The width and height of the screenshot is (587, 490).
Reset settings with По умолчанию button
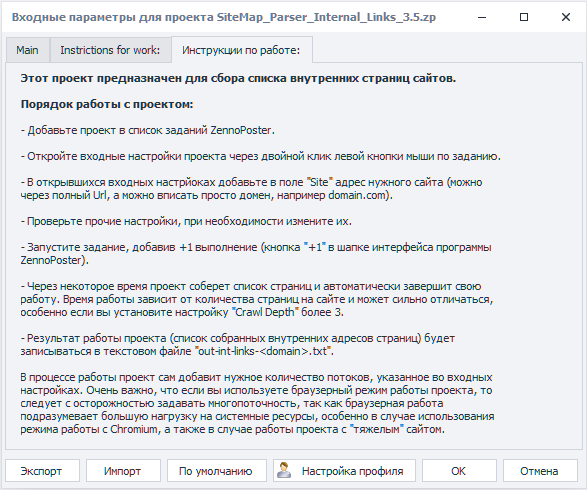pos(216,471)
